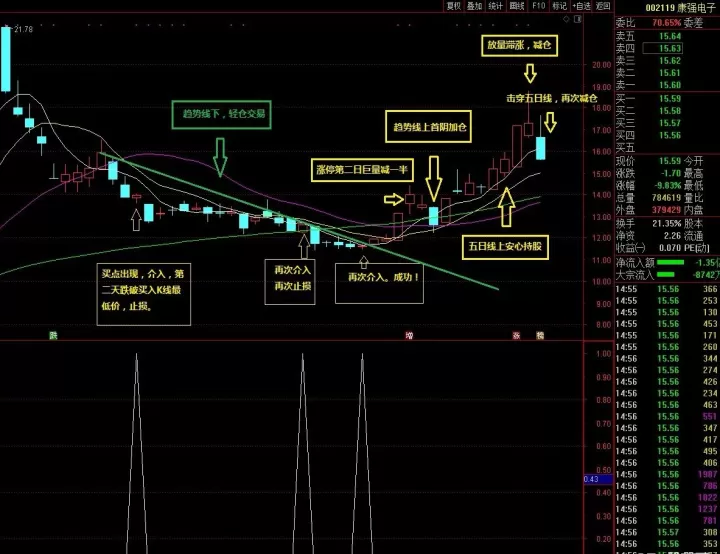Click the stock title 002119 康强电子

[681, 8]
